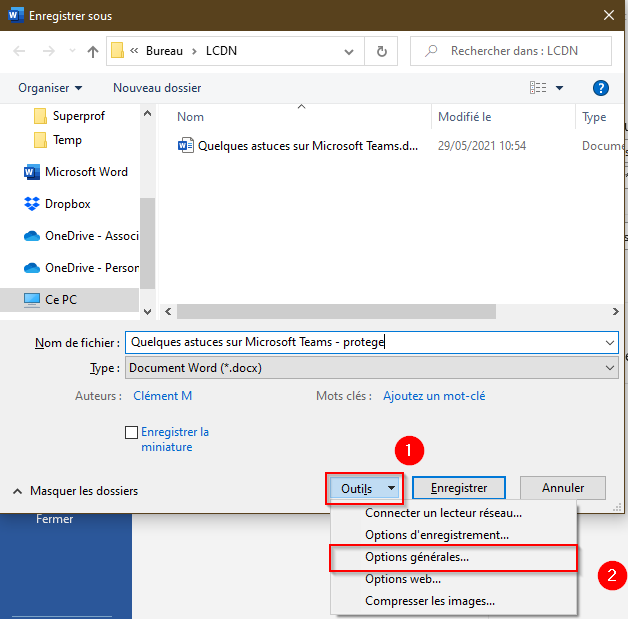The height and width of the screenshot is (619, 628).
Task: Select Compresser les images menu entry
Action: tap(429, 601)
